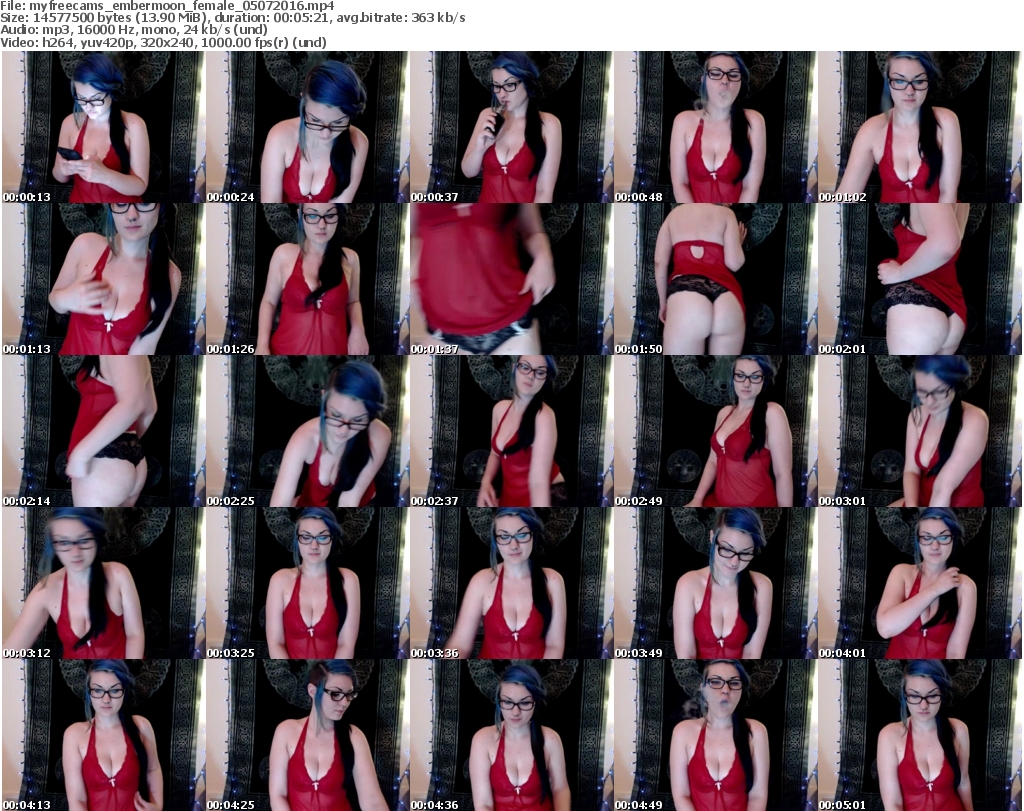This screenshot has width=1024, height=811.
Task: View the thumbnail labeled 00:04:25
Action: tap(307, 735)
